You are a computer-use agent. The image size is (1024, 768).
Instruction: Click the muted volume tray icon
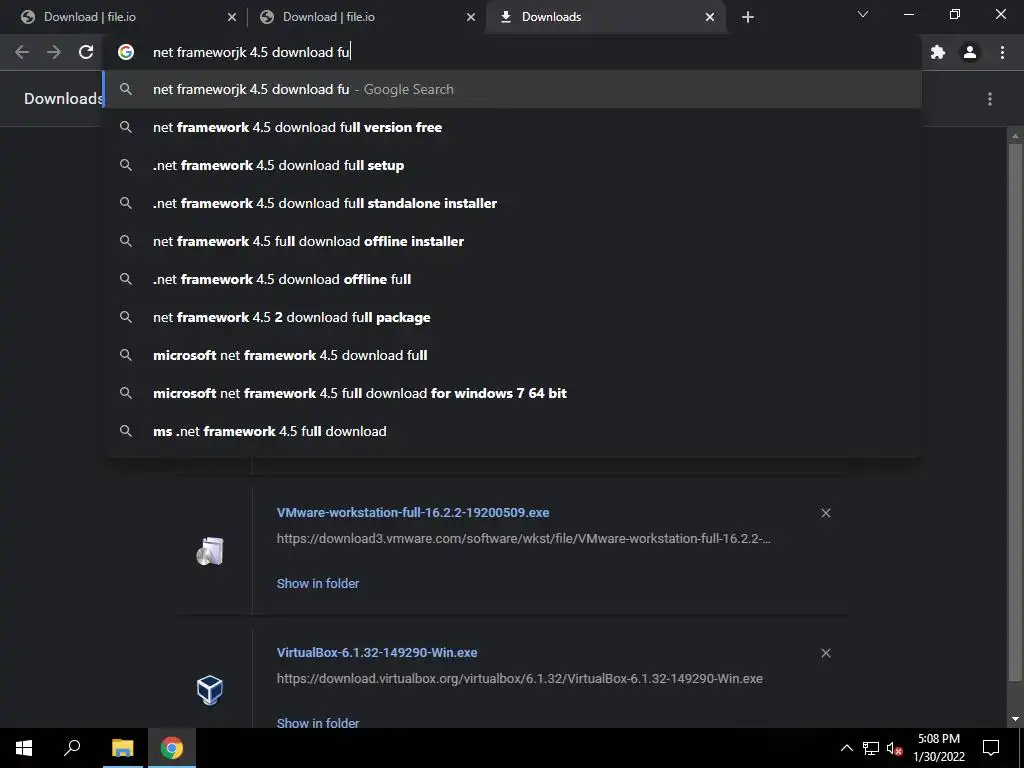(x=895, y=748)
